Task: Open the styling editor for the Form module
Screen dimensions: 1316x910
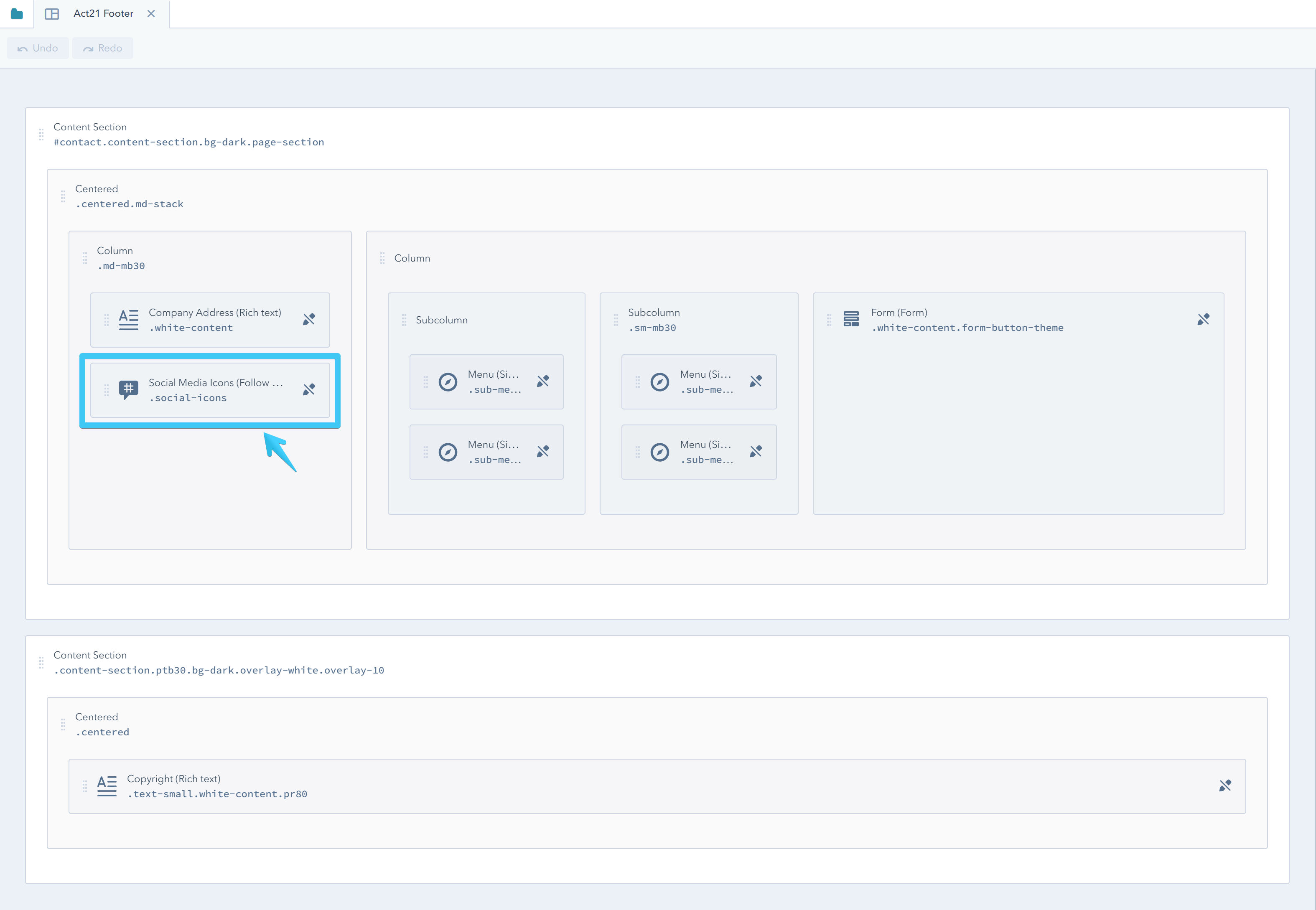Action: tap(1204, 319)
